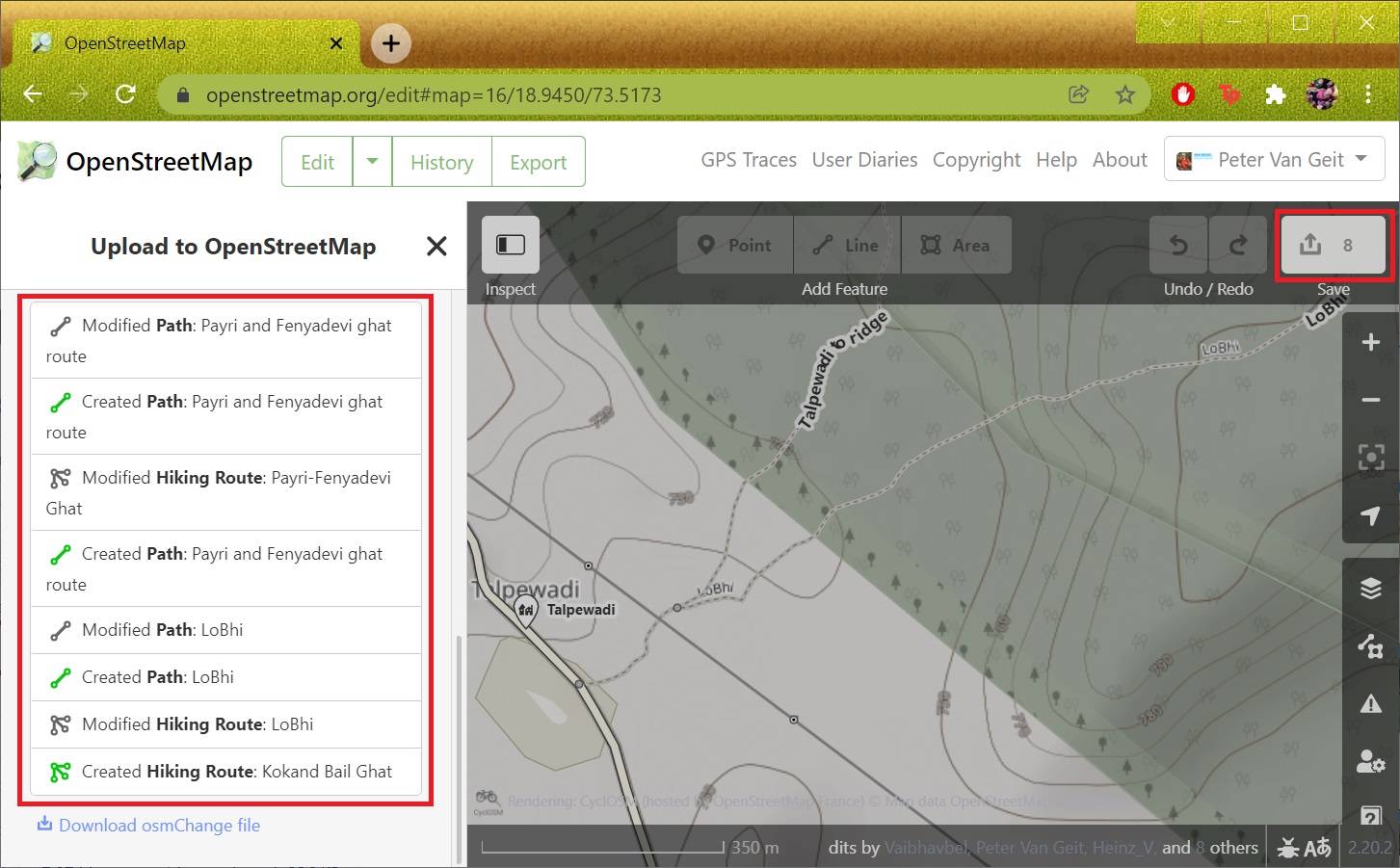Expand the Peter Van Geit user menu
Screen dimensions: 1400x868
click(1274, 160)
